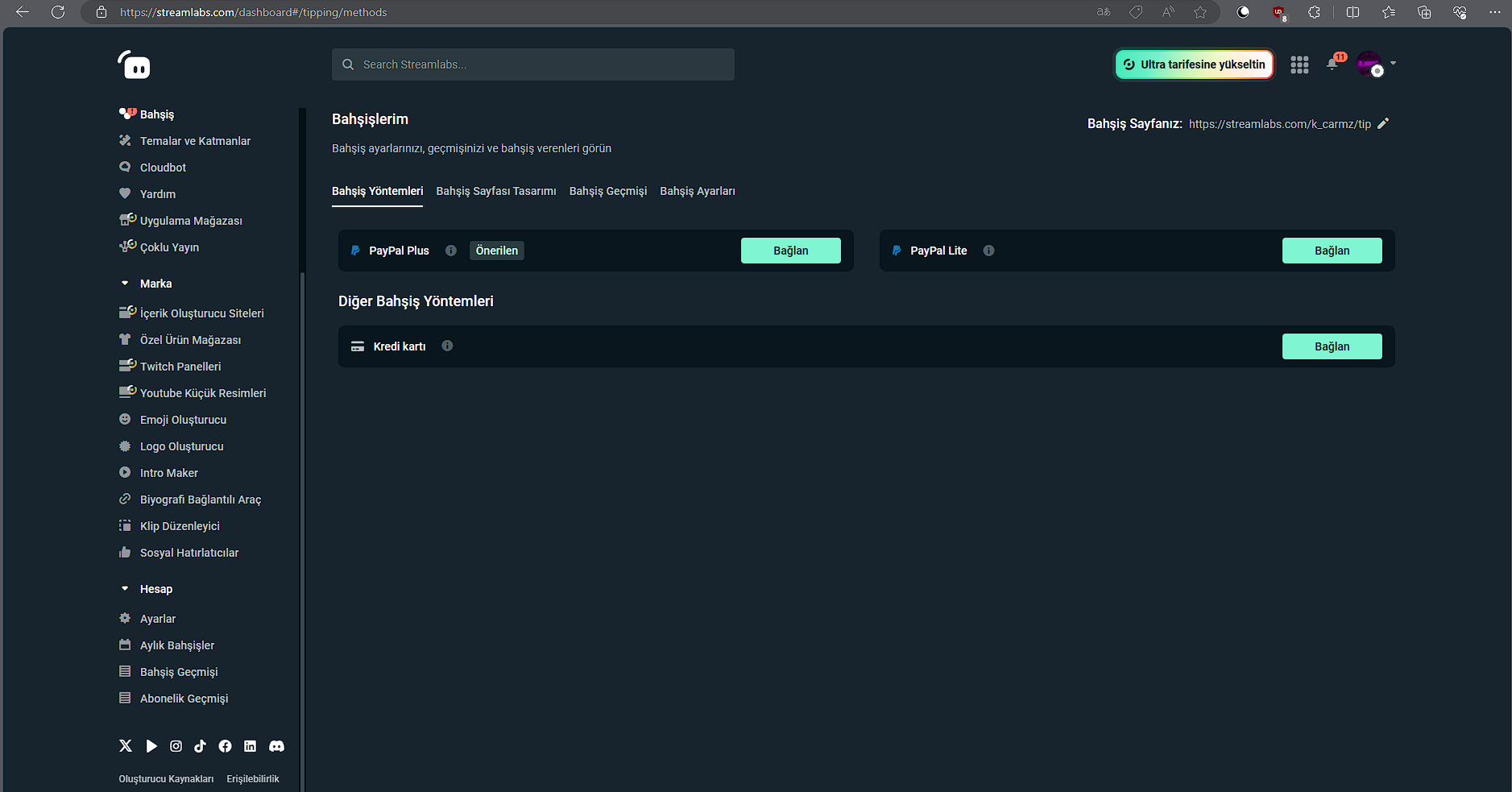Open Twitch Panelleri

[180, 367]
